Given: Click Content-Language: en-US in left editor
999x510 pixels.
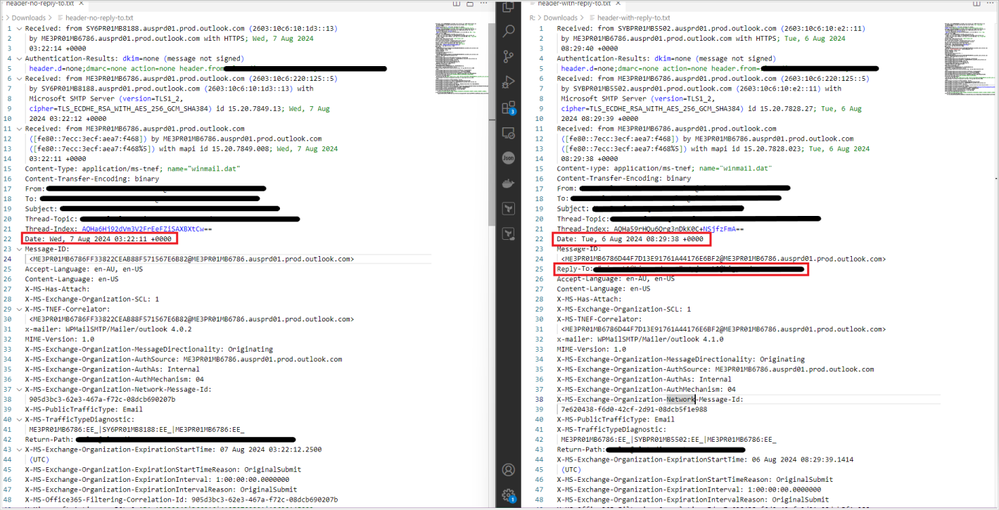Looking at the screenshot, I should [71, 279].
